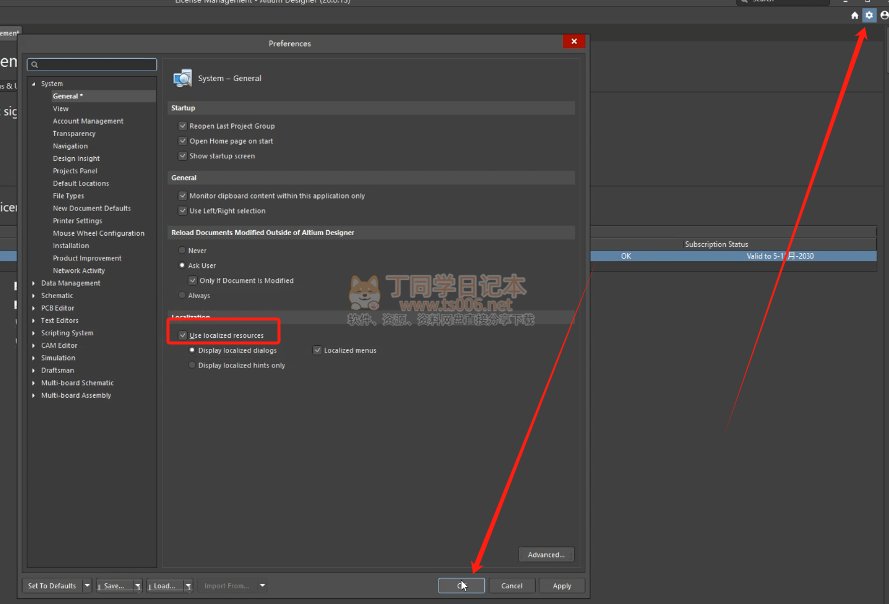Click the System – General page icon
The image size is (889, 604).
(x=183, y=78)
